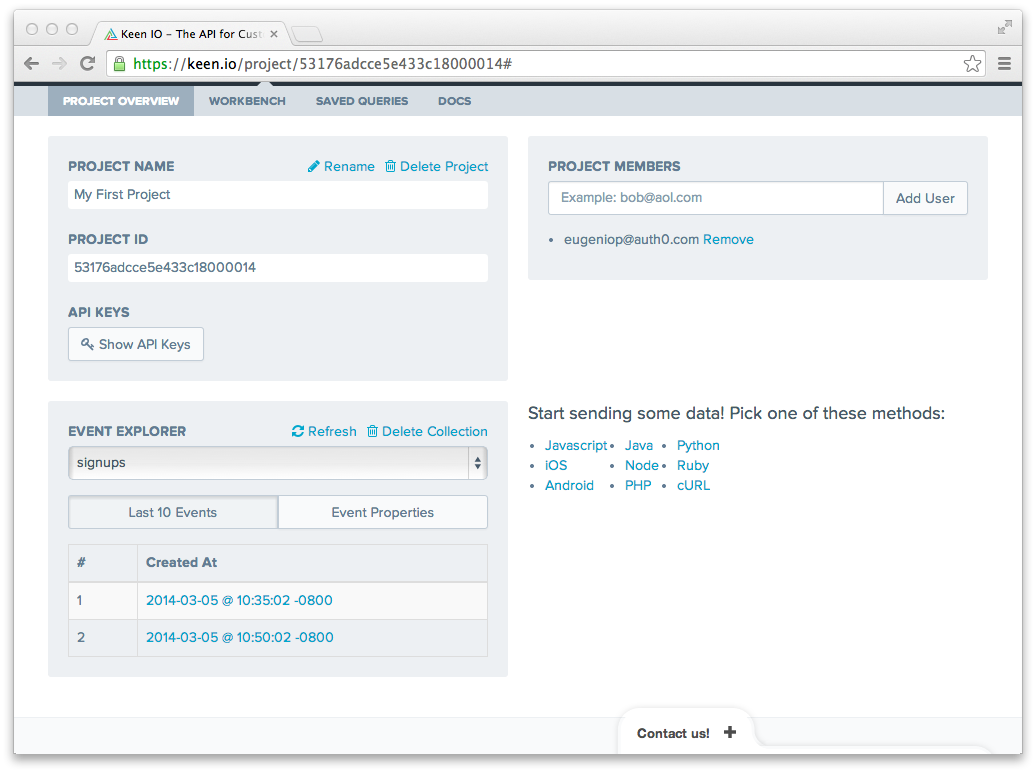Click the fullscreen arrows icon in the title bar

pos(1004,27)
